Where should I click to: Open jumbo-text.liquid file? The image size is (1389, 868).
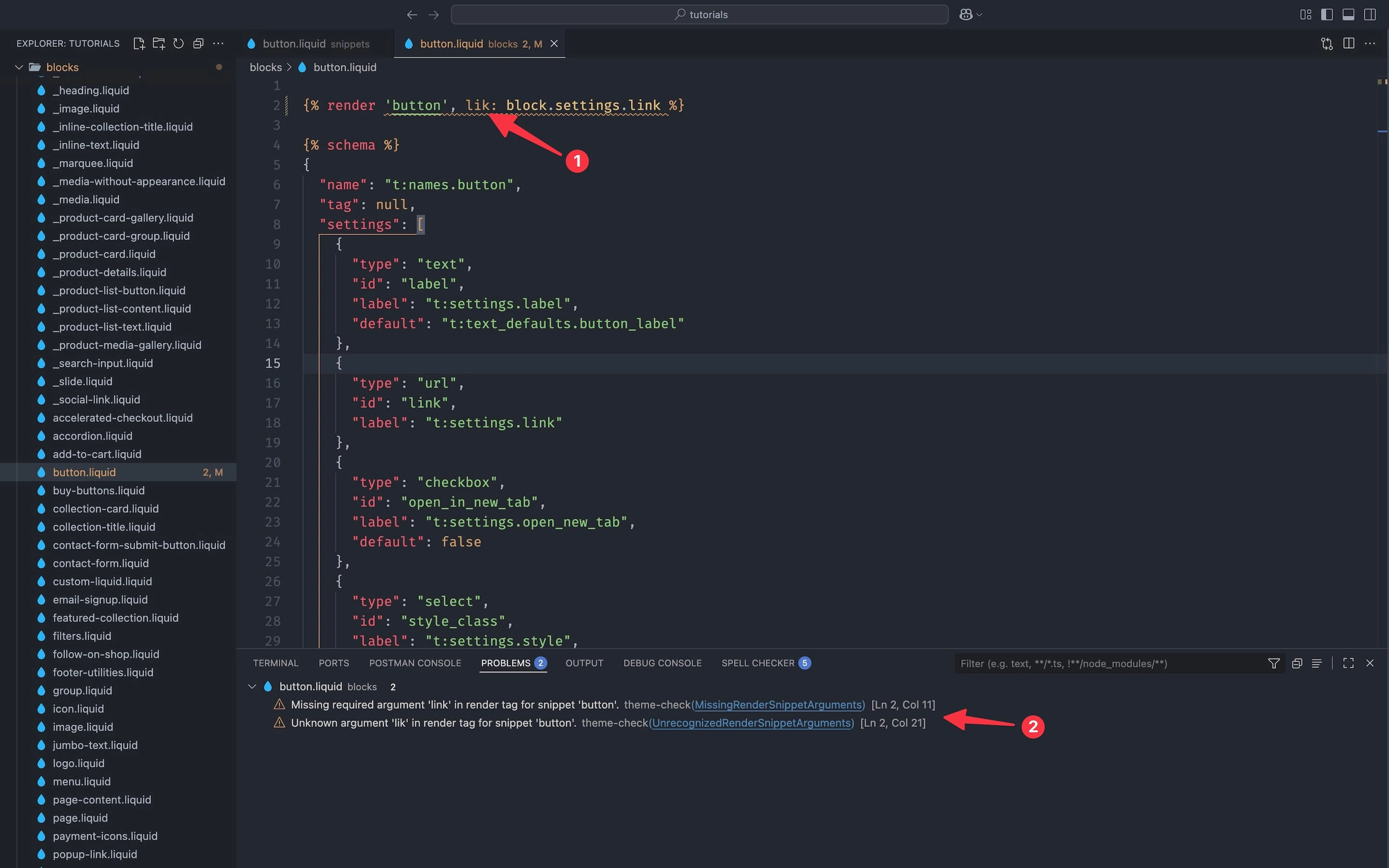[95, 745]
